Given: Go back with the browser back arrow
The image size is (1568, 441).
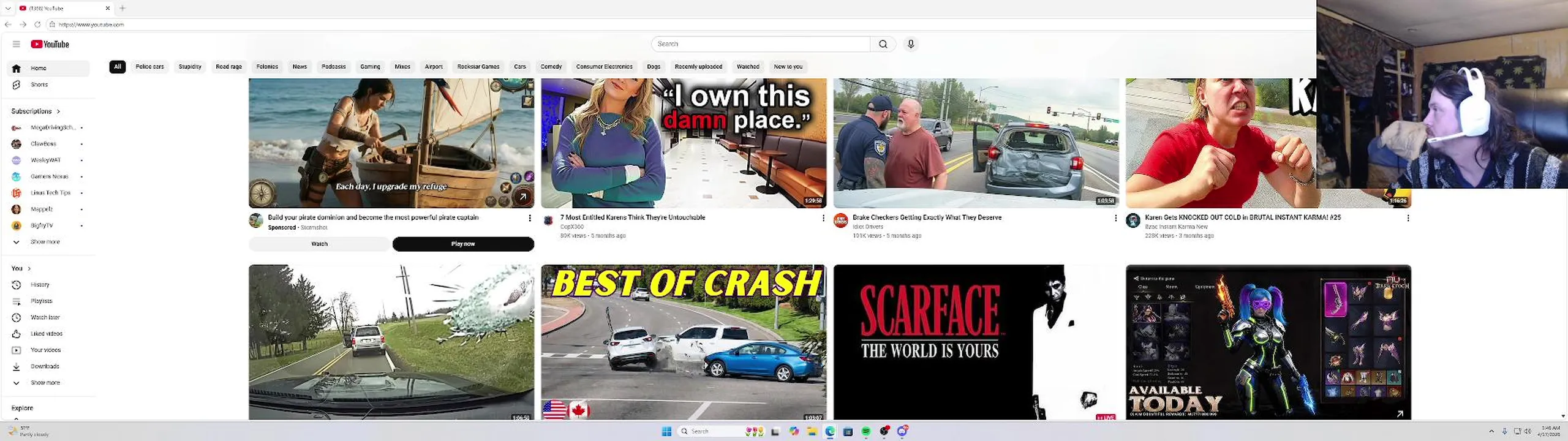Looking at the screenshot, I should [x=8, y=24].
